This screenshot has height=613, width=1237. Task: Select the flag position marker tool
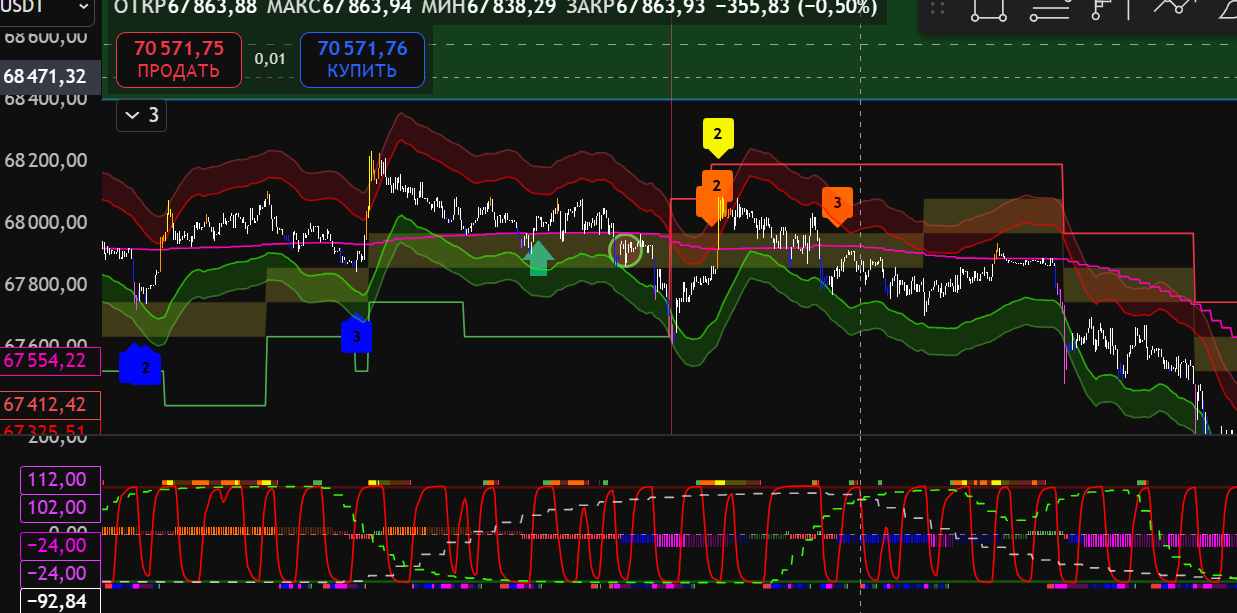click(x=1103, y=10)
